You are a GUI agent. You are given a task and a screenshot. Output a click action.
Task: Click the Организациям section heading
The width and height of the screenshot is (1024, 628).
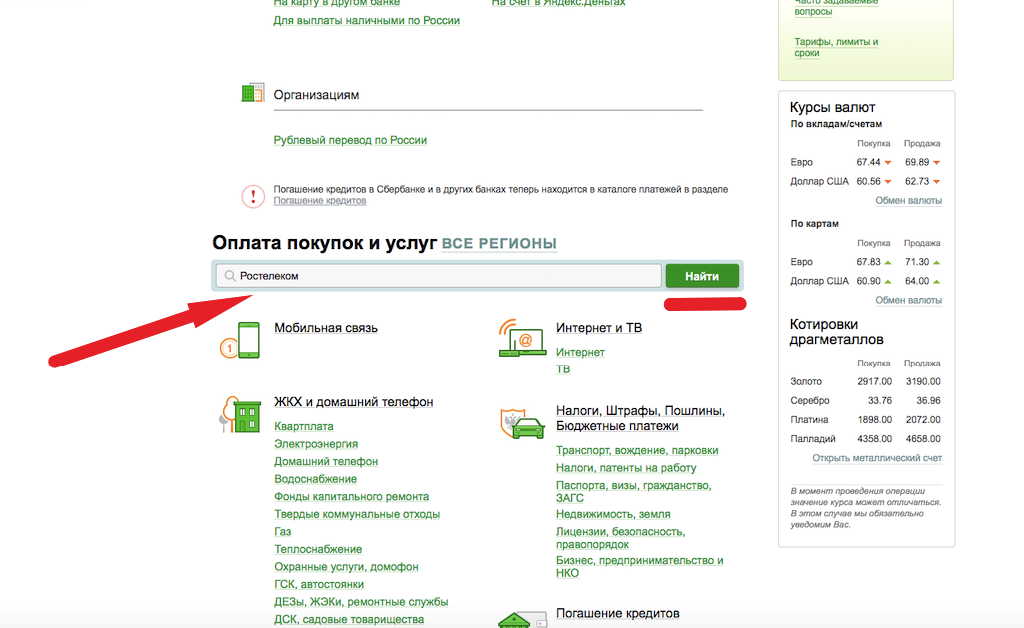tap(316, 95)
